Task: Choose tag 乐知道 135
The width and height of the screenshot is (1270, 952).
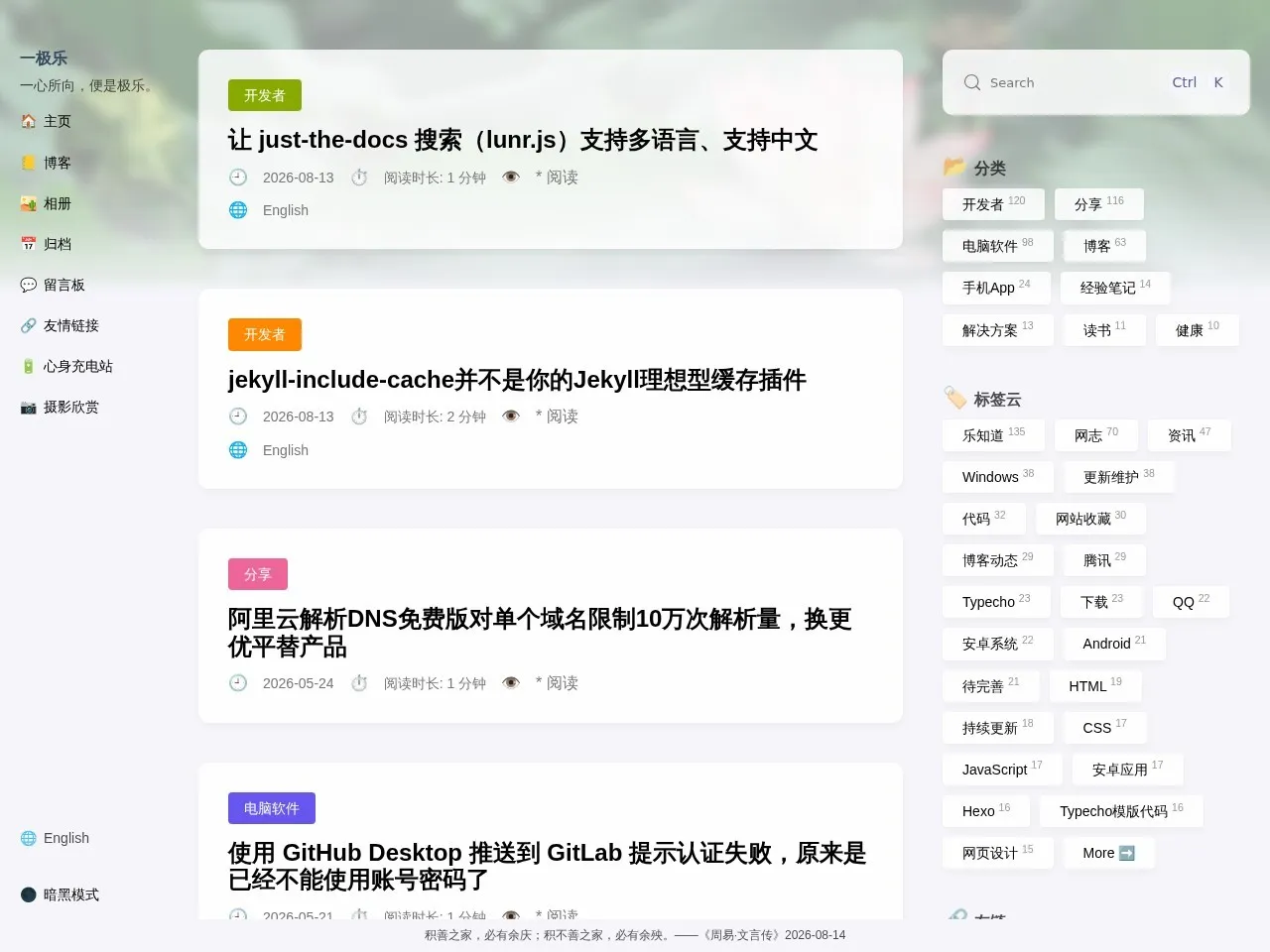Action: pos(993,435)
